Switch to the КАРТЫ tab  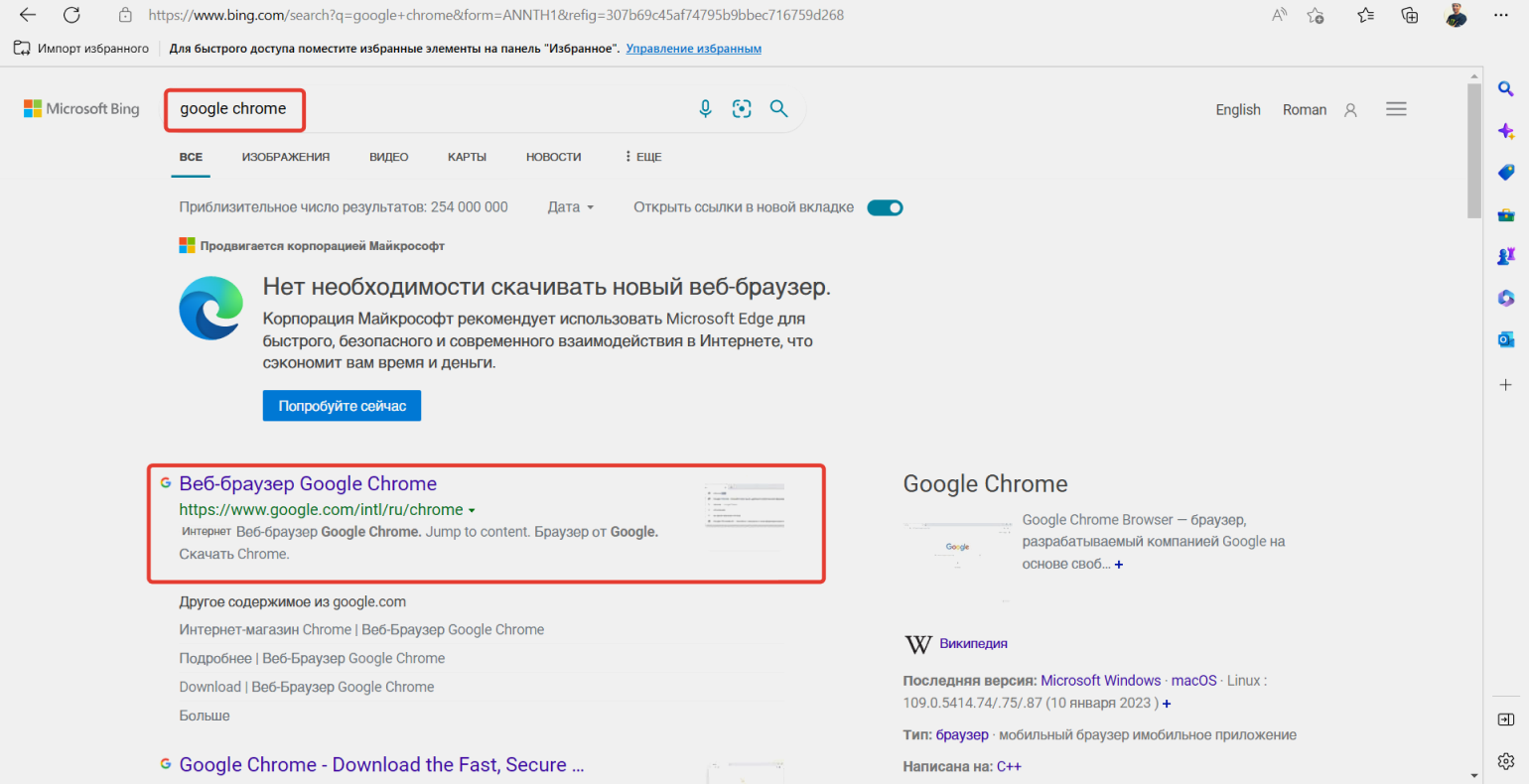tap(467, 157)
